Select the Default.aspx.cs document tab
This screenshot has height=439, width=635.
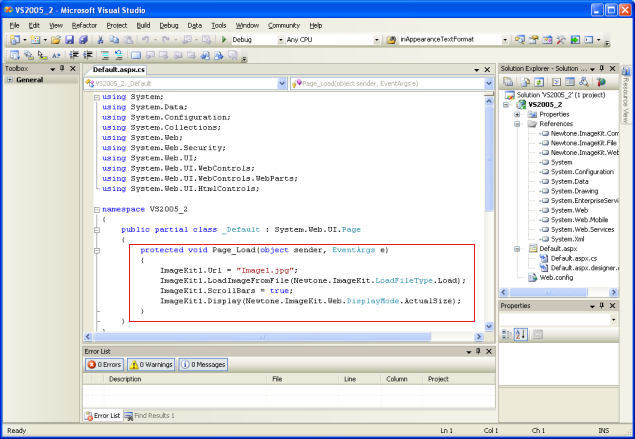118,70
